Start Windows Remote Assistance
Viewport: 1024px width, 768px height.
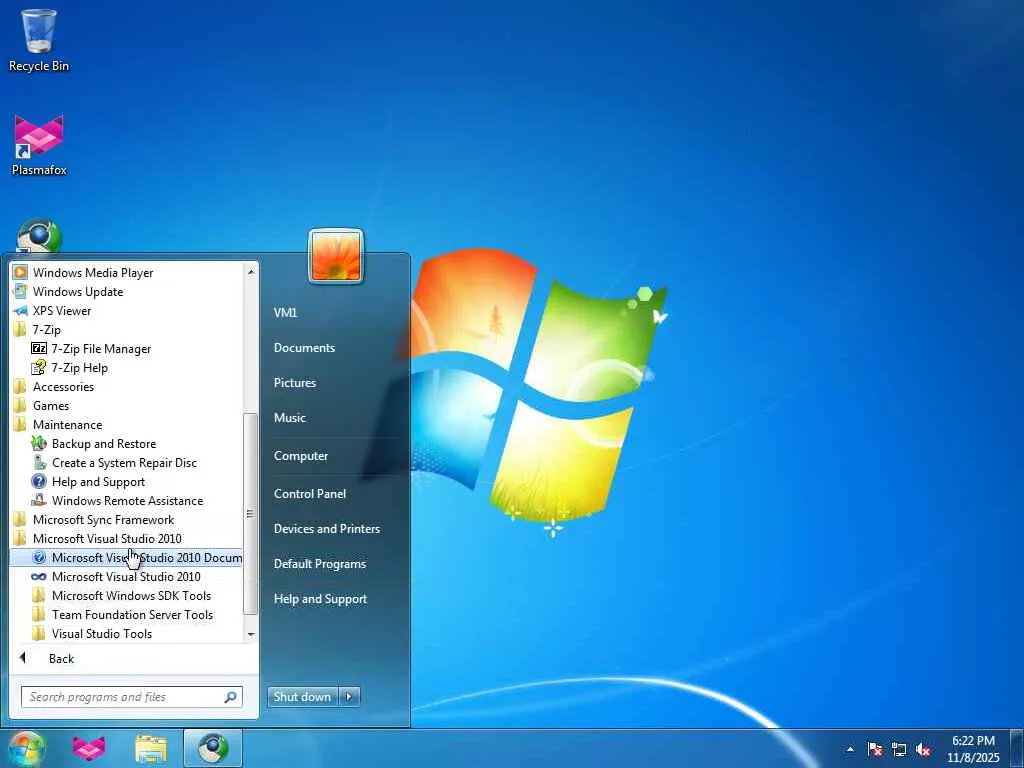pos(127,500)
